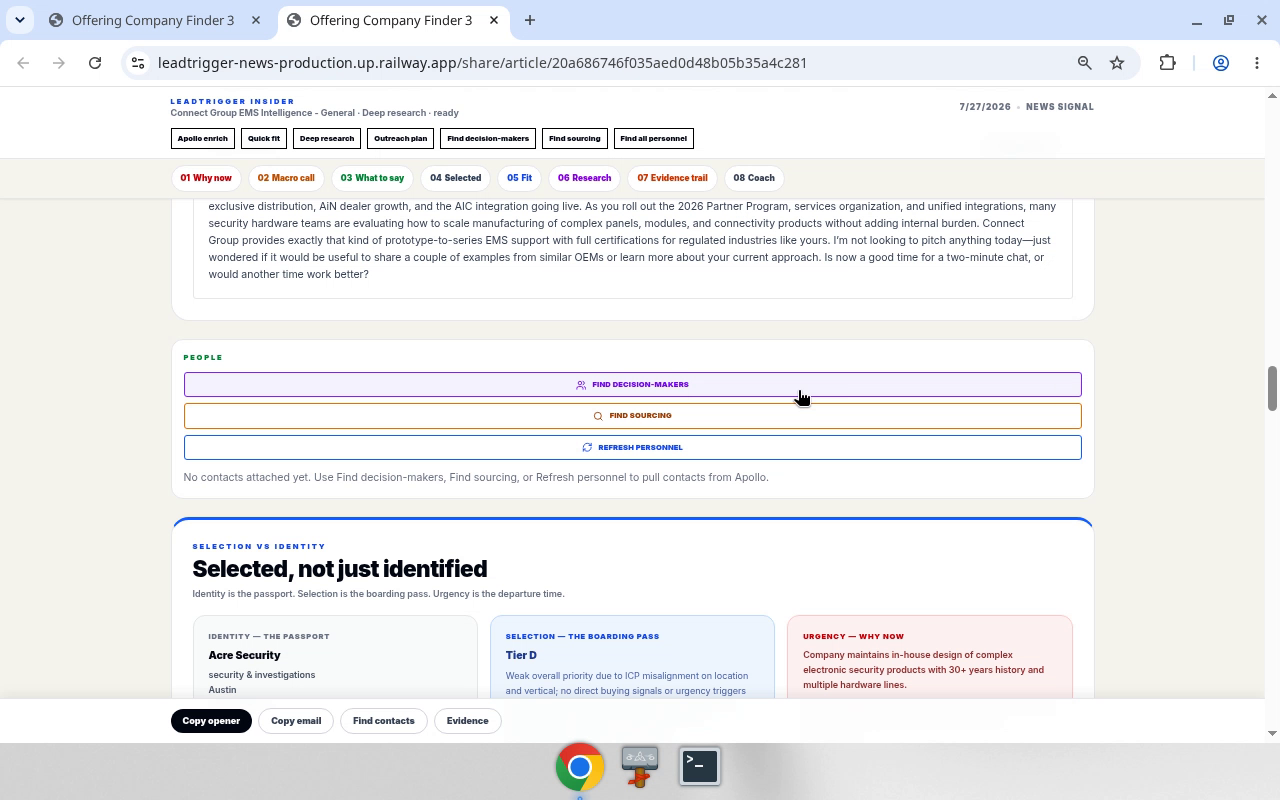
Task: Start Deep research from the header
Action: [327, 138]
